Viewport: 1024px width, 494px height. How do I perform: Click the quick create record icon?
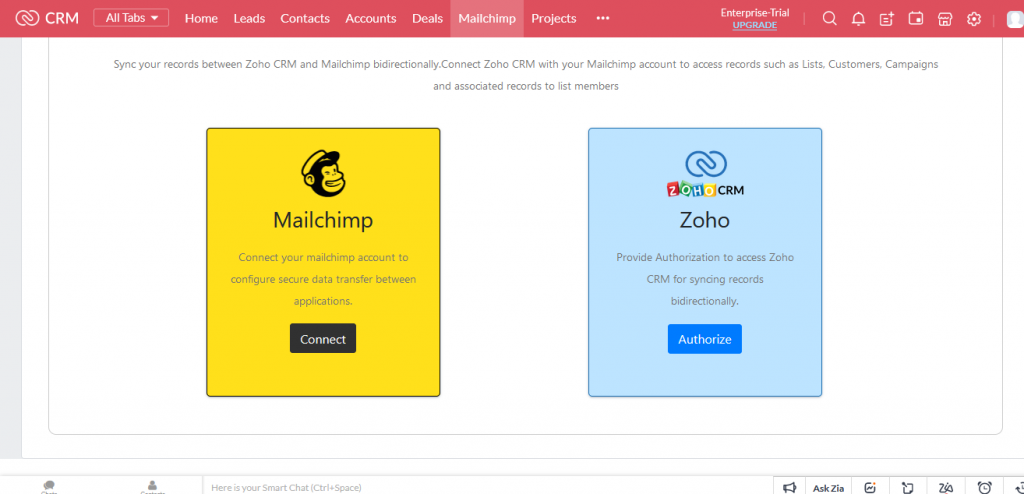click(887, 18)
